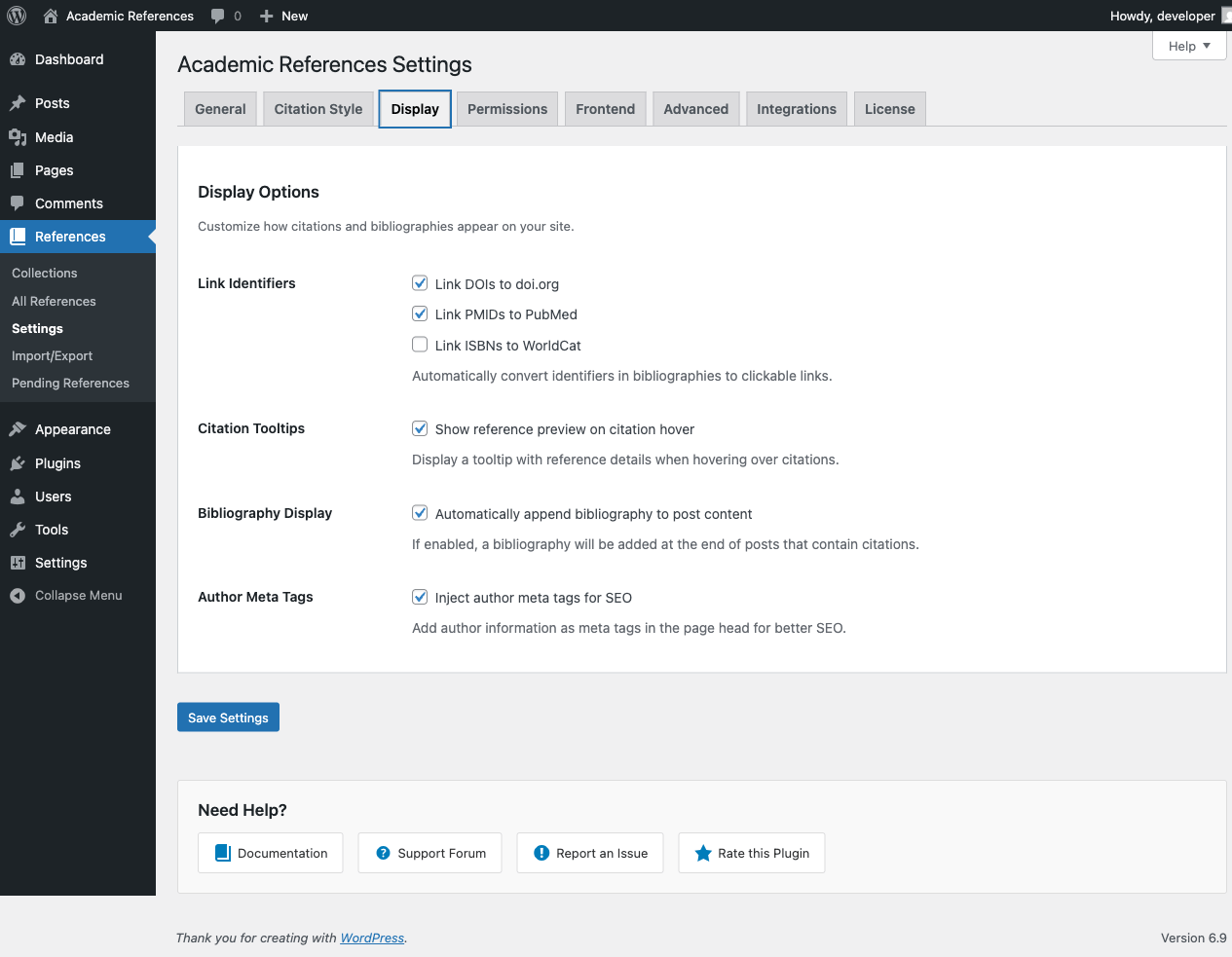The image size is (1232, 957).
Task: Switch to the Citation Style tab
Action: (317, 109)
